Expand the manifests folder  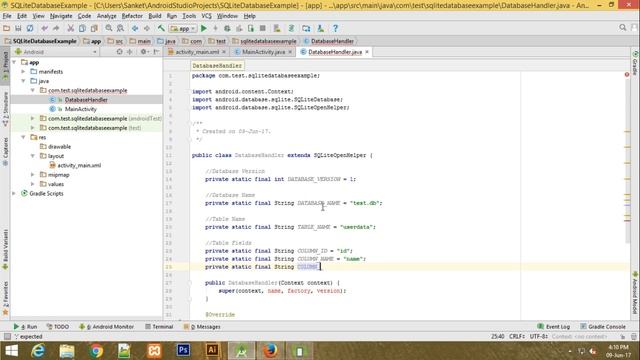click(x=23, y=72)
